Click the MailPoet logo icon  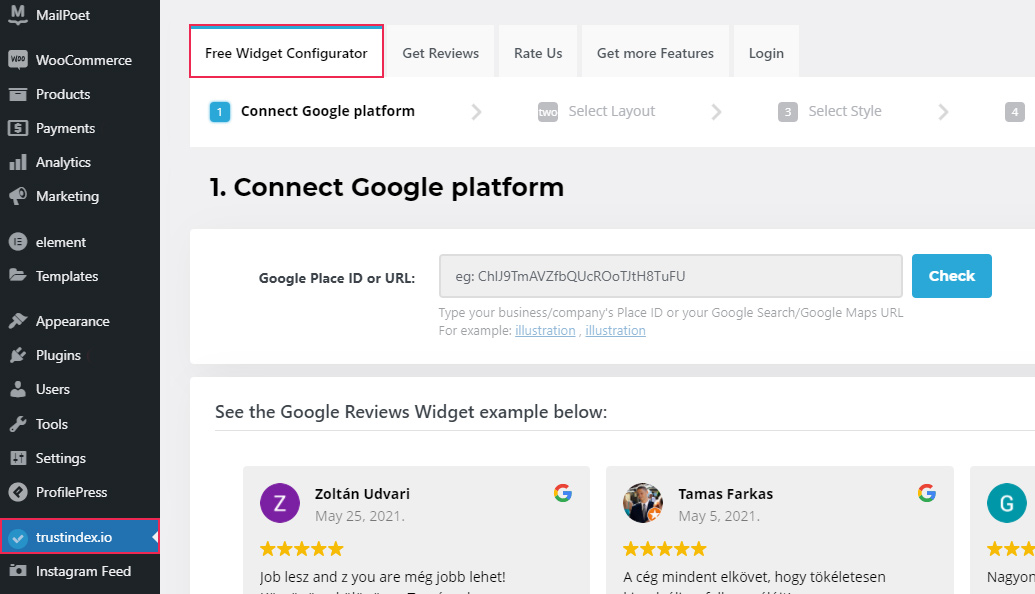[x=18, y=15]
